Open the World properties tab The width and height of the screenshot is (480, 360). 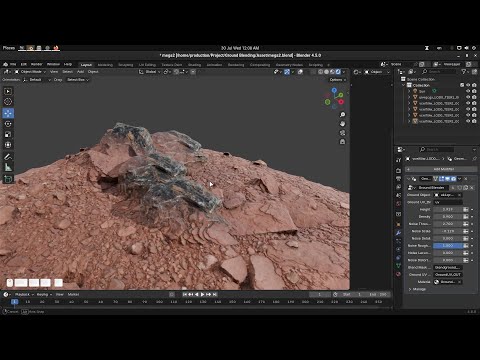click(x=398, y=204)
